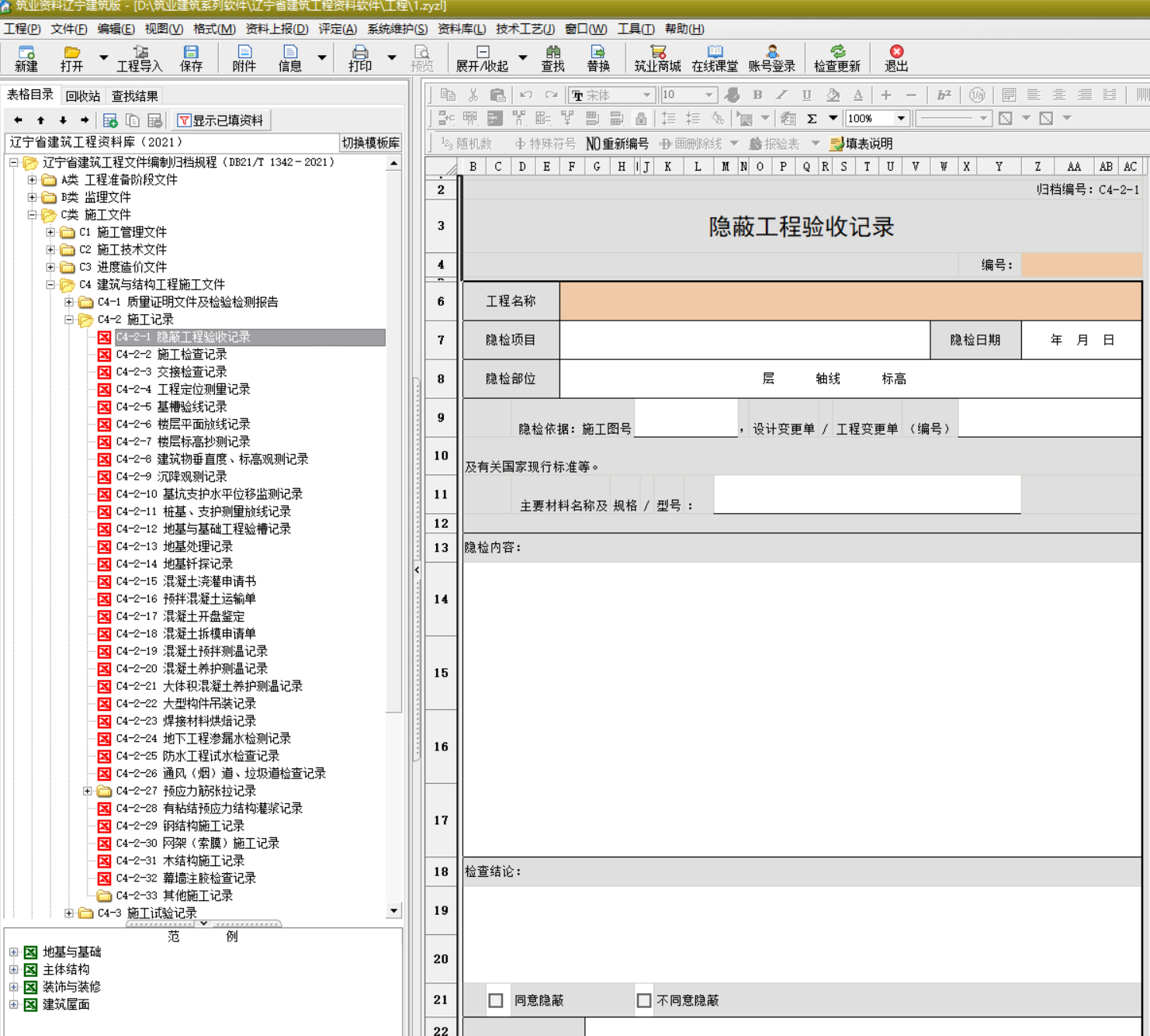
Task: Click the 信息 info icon
Action: 289,58
